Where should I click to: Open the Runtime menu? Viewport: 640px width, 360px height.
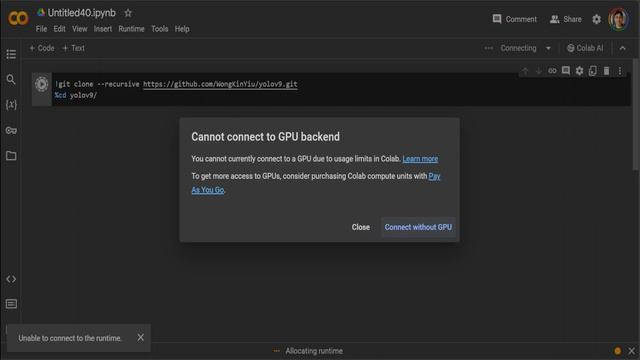point(131,29)
